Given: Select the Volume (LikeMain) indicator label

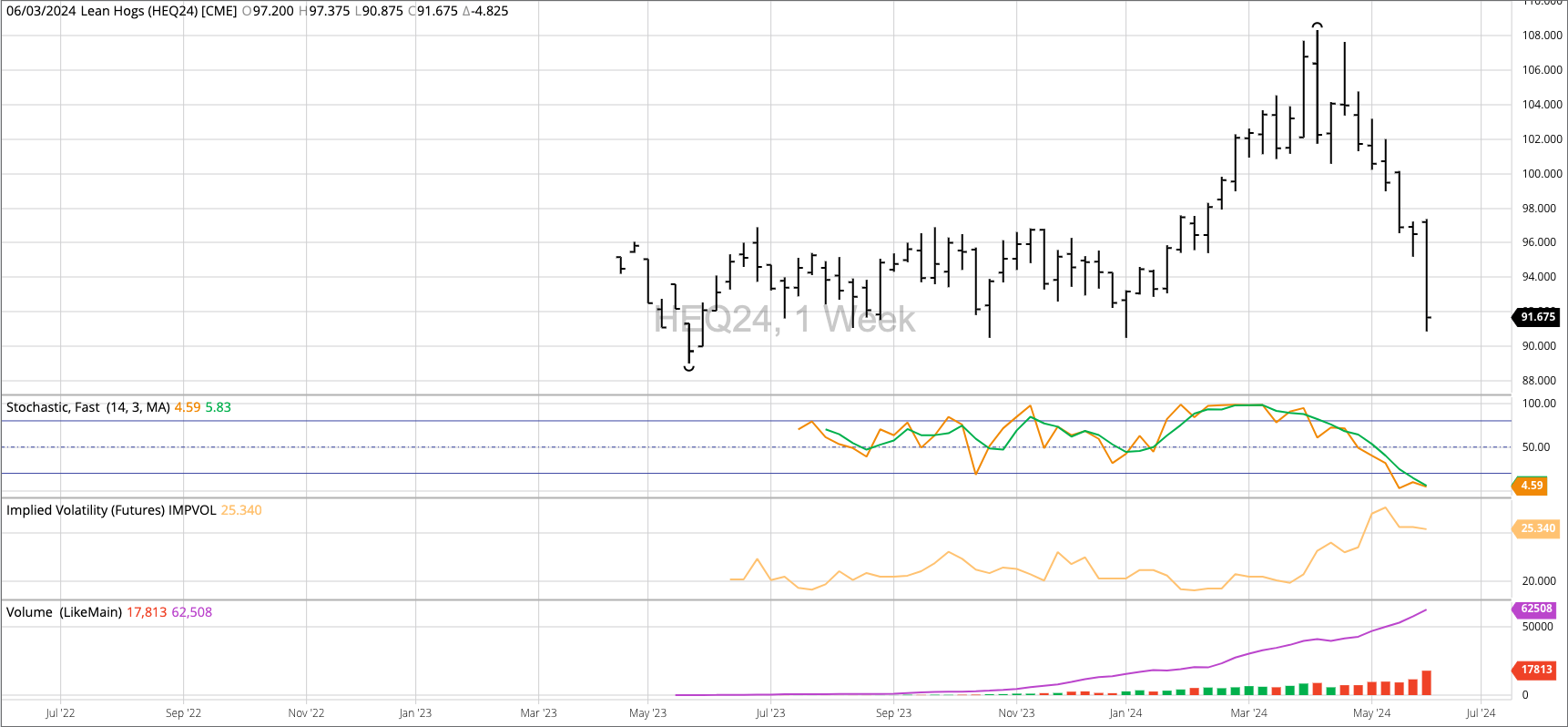Looking at the screenshot, I should [x=64, y=612].
